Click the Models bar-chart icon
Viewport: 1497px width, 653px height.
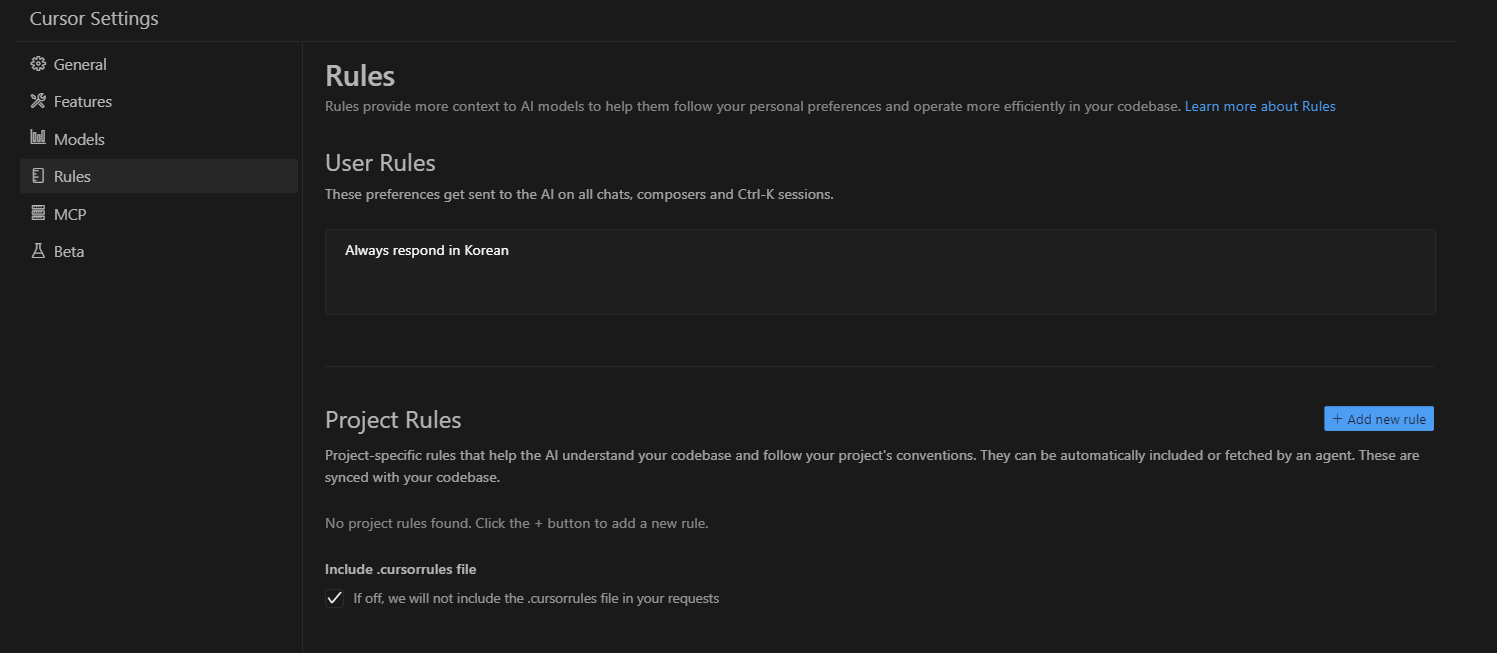tap(38, 138)
